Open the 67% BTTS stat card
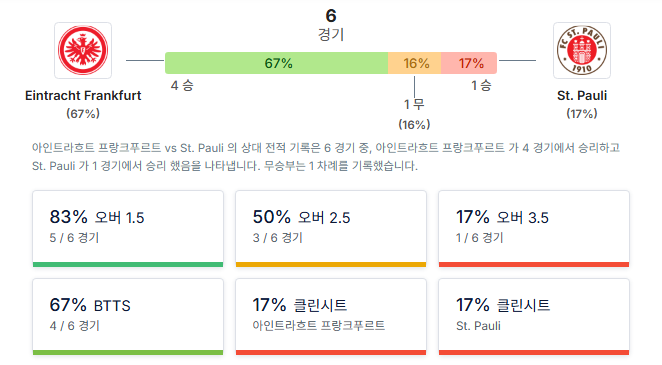Image resolution: width=662 pixels, height=365 pixels. 128,316
